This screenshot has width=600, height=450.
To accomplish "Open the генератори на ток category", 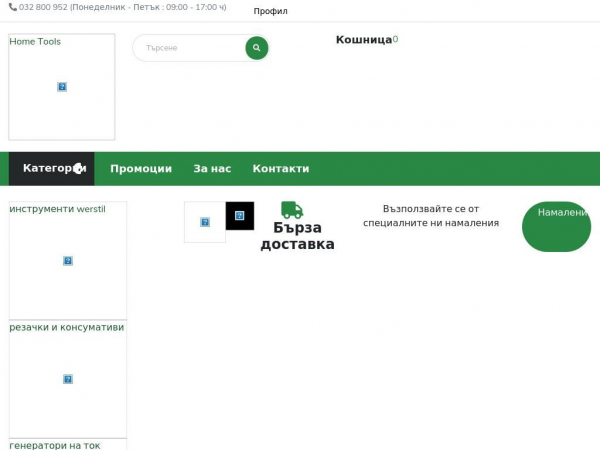I will click(x=55, y=445).
